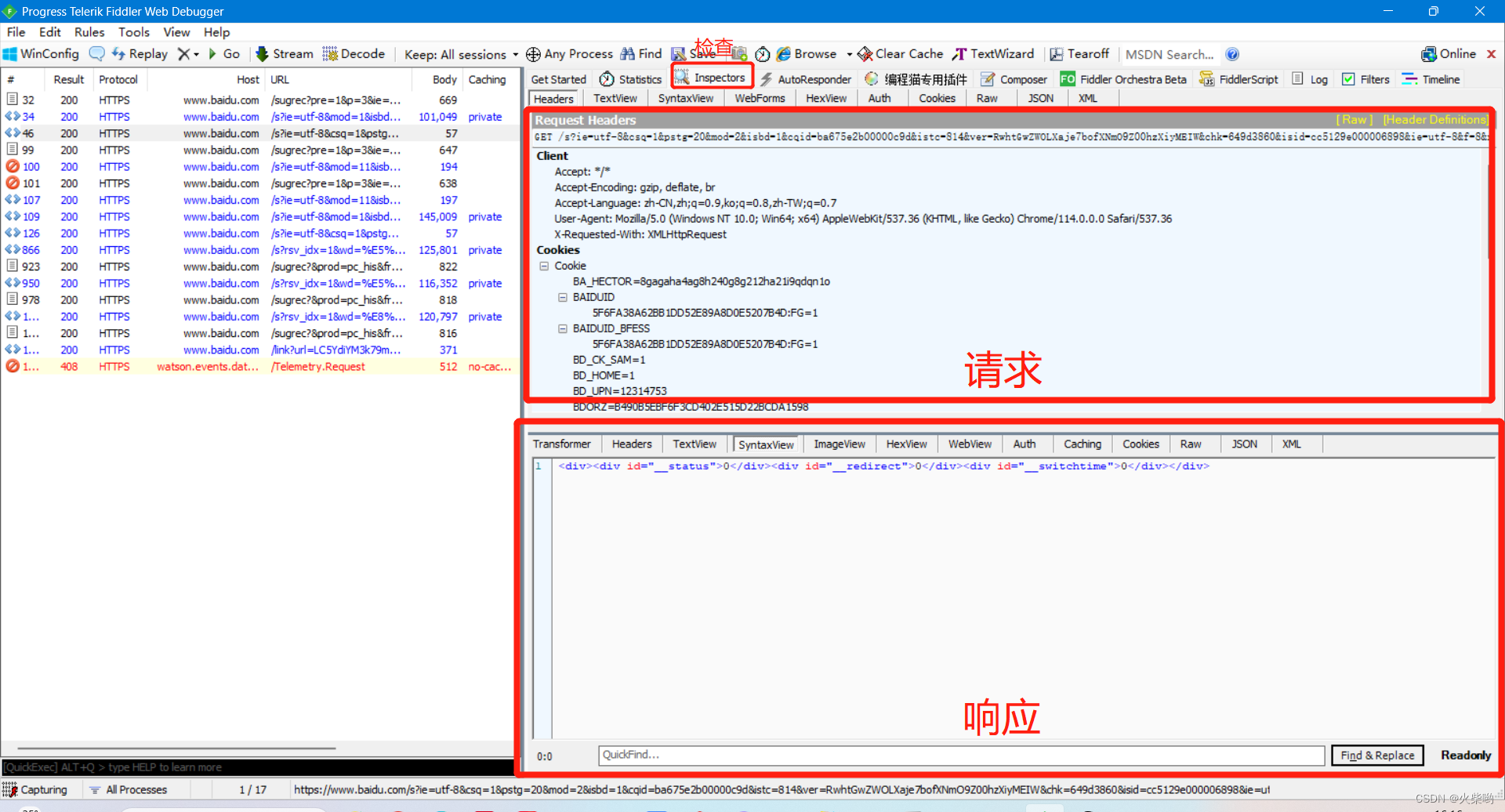Collapse the BAIDUID cookie node
This screenshot has width=1505, height=812.
click(562, 298)
